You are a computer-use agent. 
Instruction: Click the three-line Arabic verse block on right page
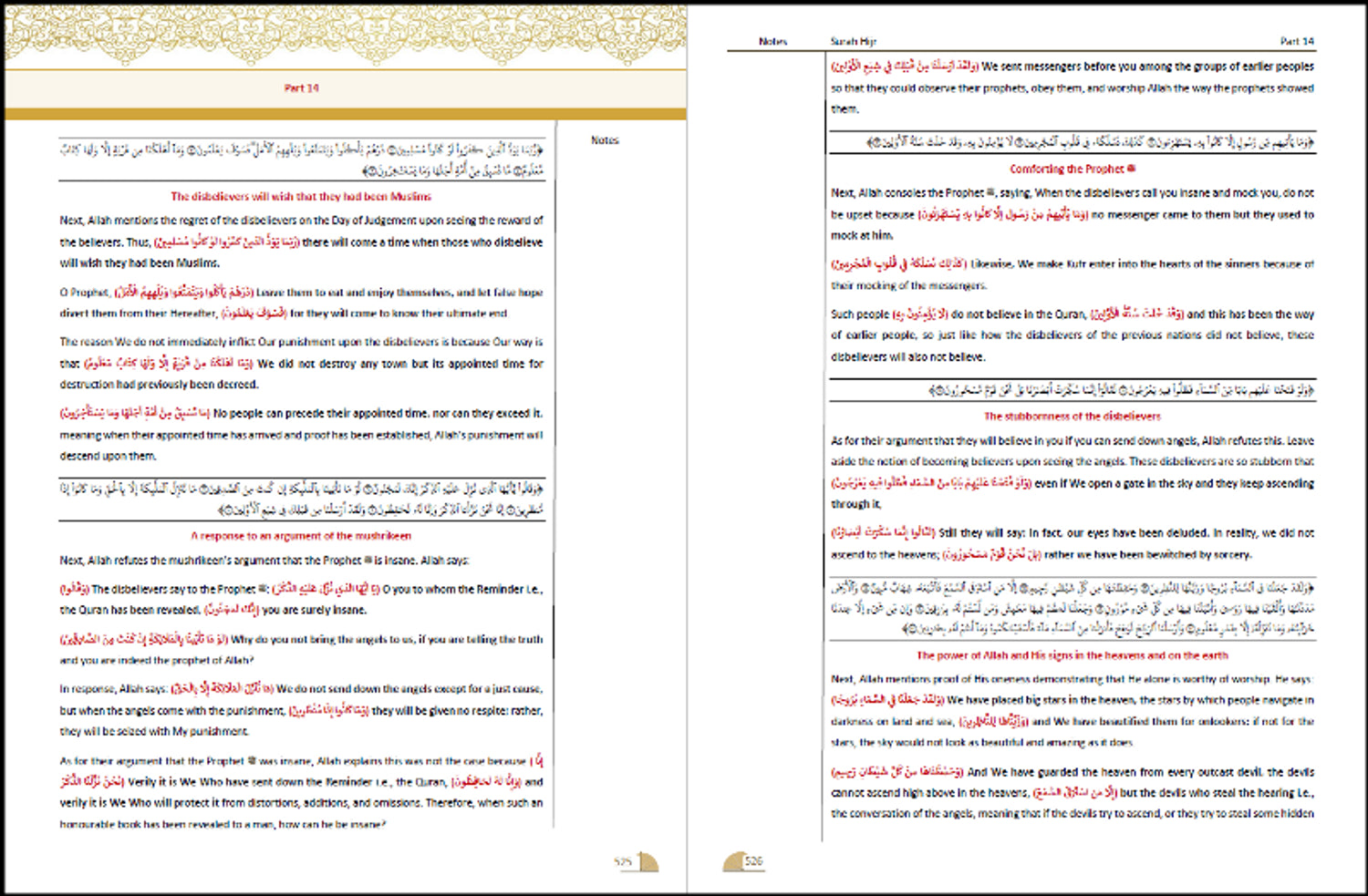[1072, 608]
